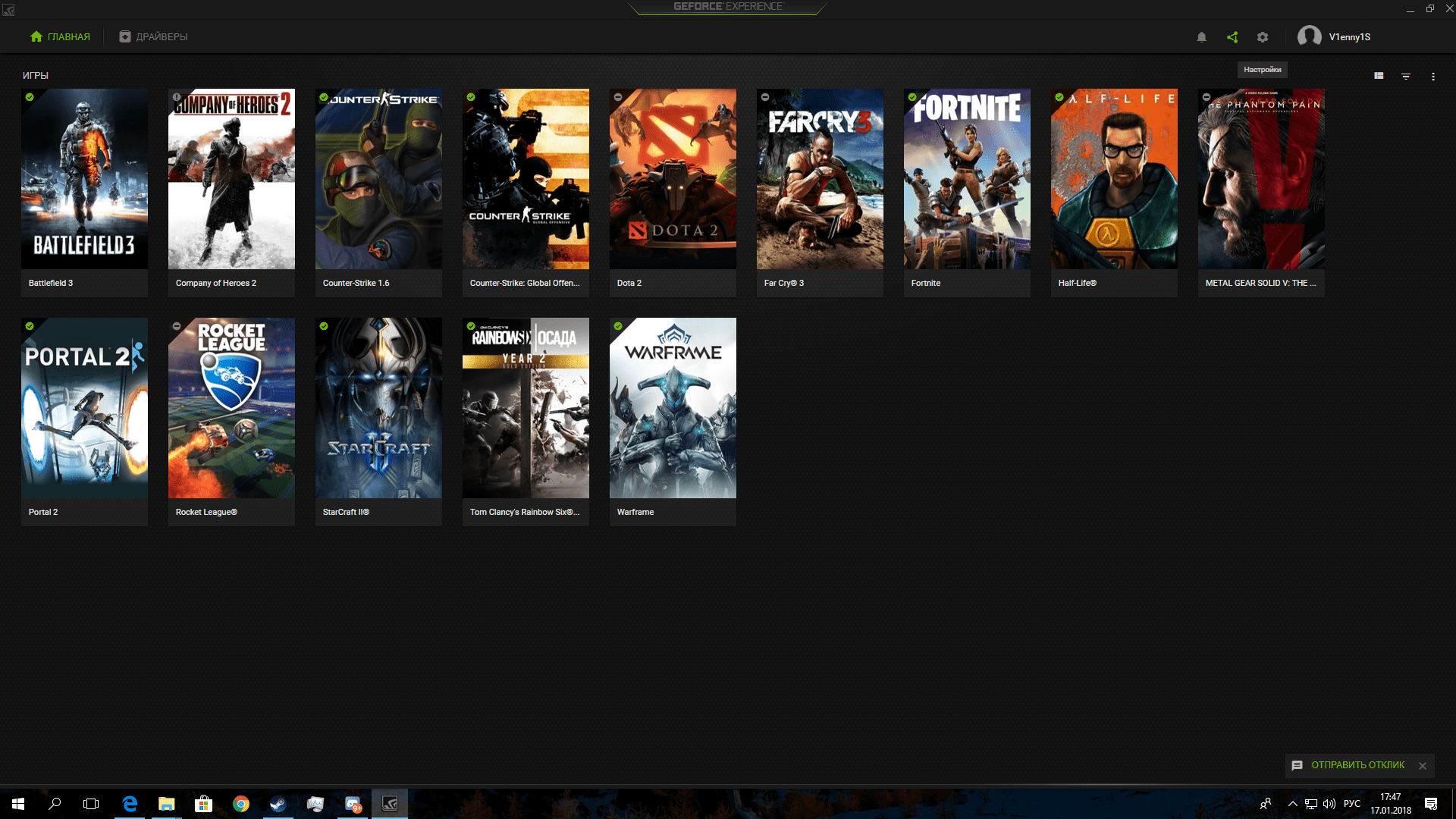Click the "Counter-Strike 1.6" title label
Viewport: 1456px width, 819px height.
(x=356, y=283)
